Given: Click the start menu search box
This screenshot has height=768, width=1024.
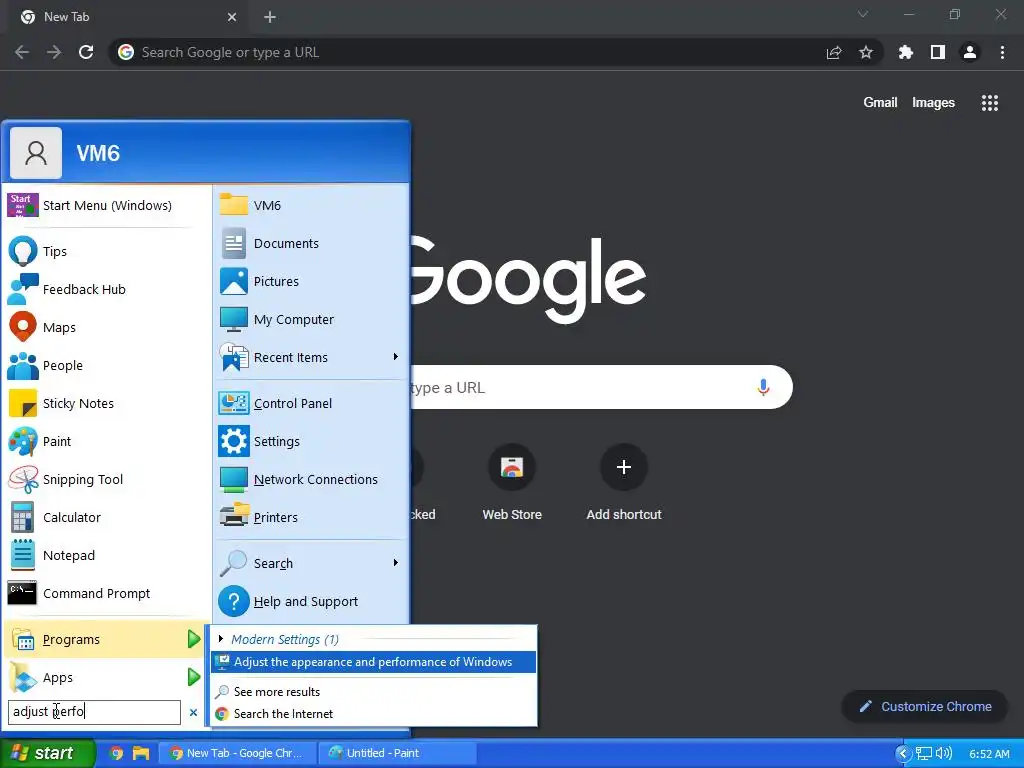Looking at the screenshot, I should pyautogui.click(x=94, y=712).
